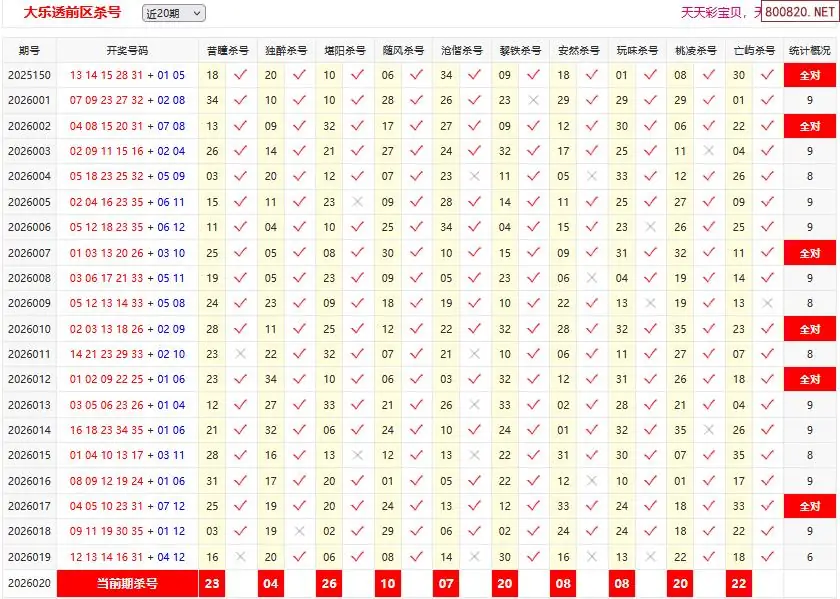Click the 亡屿 cross icon in row 2026009

coord(767,303)
